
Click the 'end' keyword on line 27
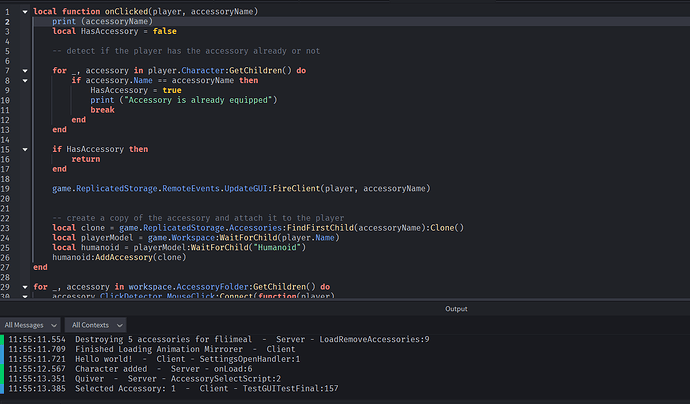(x=40, y=267)
